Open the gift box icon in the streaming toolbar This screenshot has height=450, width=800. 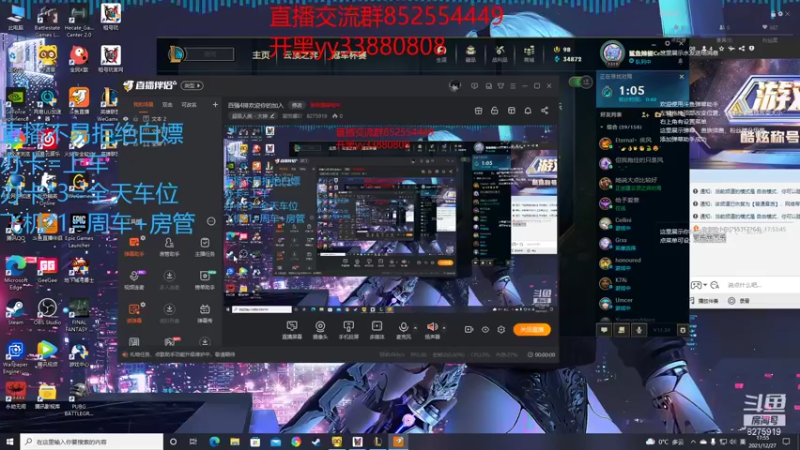point(478,111)
